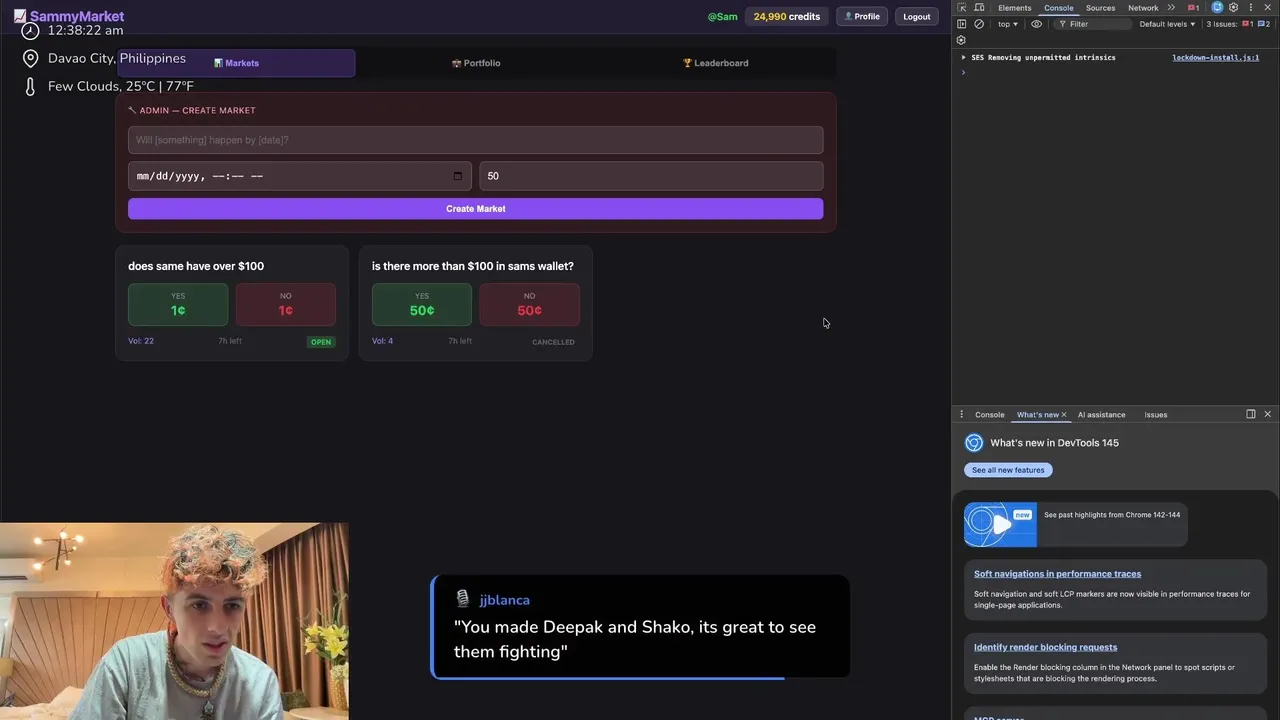This screenshot has height=720, width=1280.
Task: Click the 24,990 credits badge
Action: (x=787, y=16)
